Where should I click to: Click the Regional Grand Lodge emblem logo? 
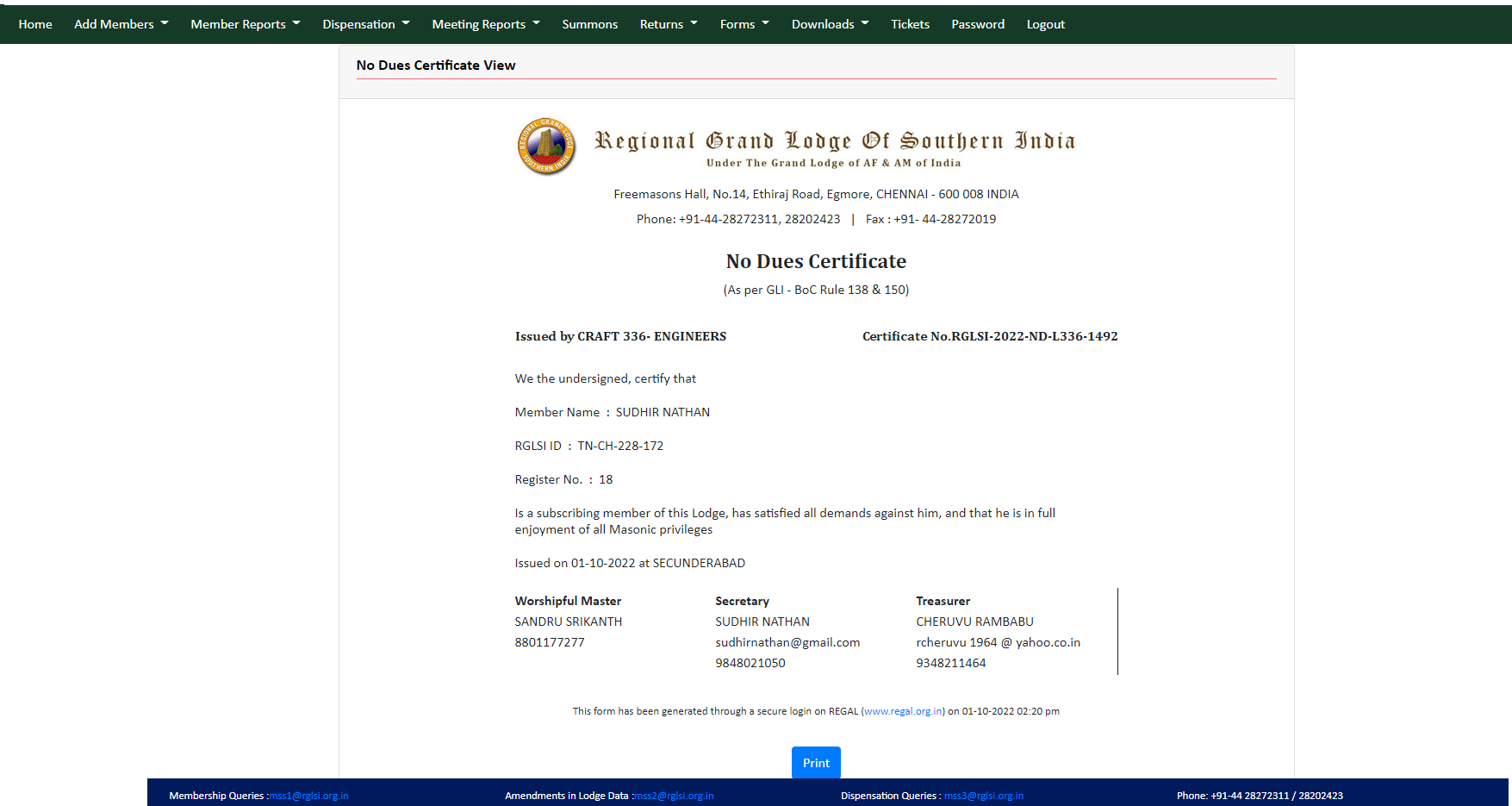tap(546, 146)
